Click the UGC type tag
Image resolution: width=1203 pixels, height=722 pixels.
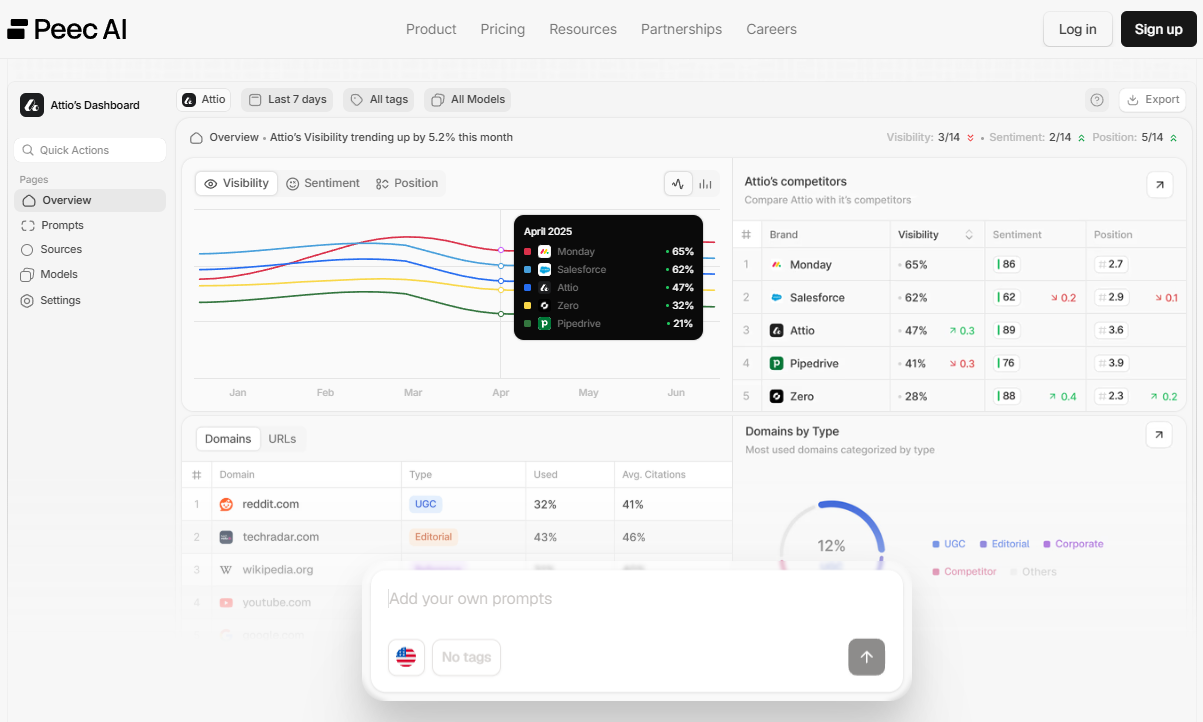click(425, 504)
